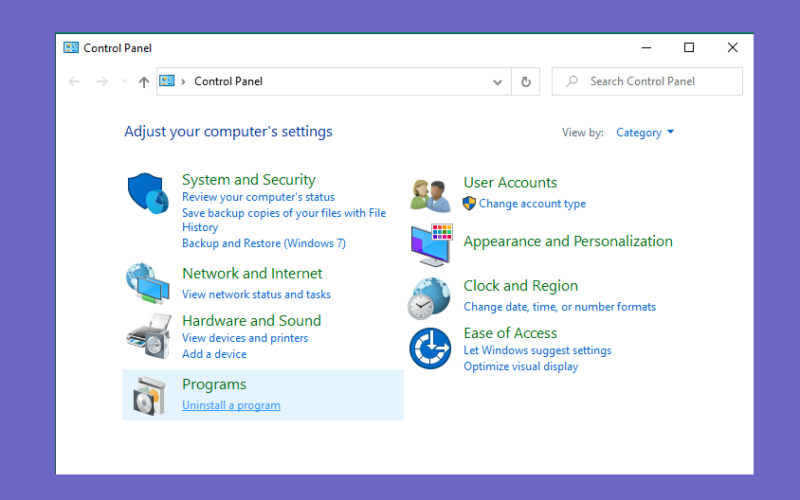Open Clock and Region heading
This screenshot has height=500, width=800.
(520, 286)
